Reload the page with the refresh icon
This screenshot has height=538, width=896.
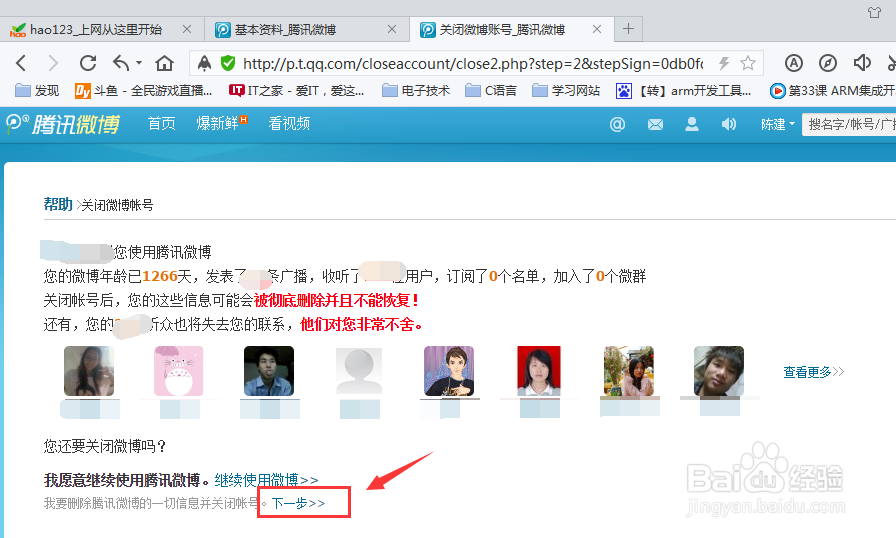(87, 63)
